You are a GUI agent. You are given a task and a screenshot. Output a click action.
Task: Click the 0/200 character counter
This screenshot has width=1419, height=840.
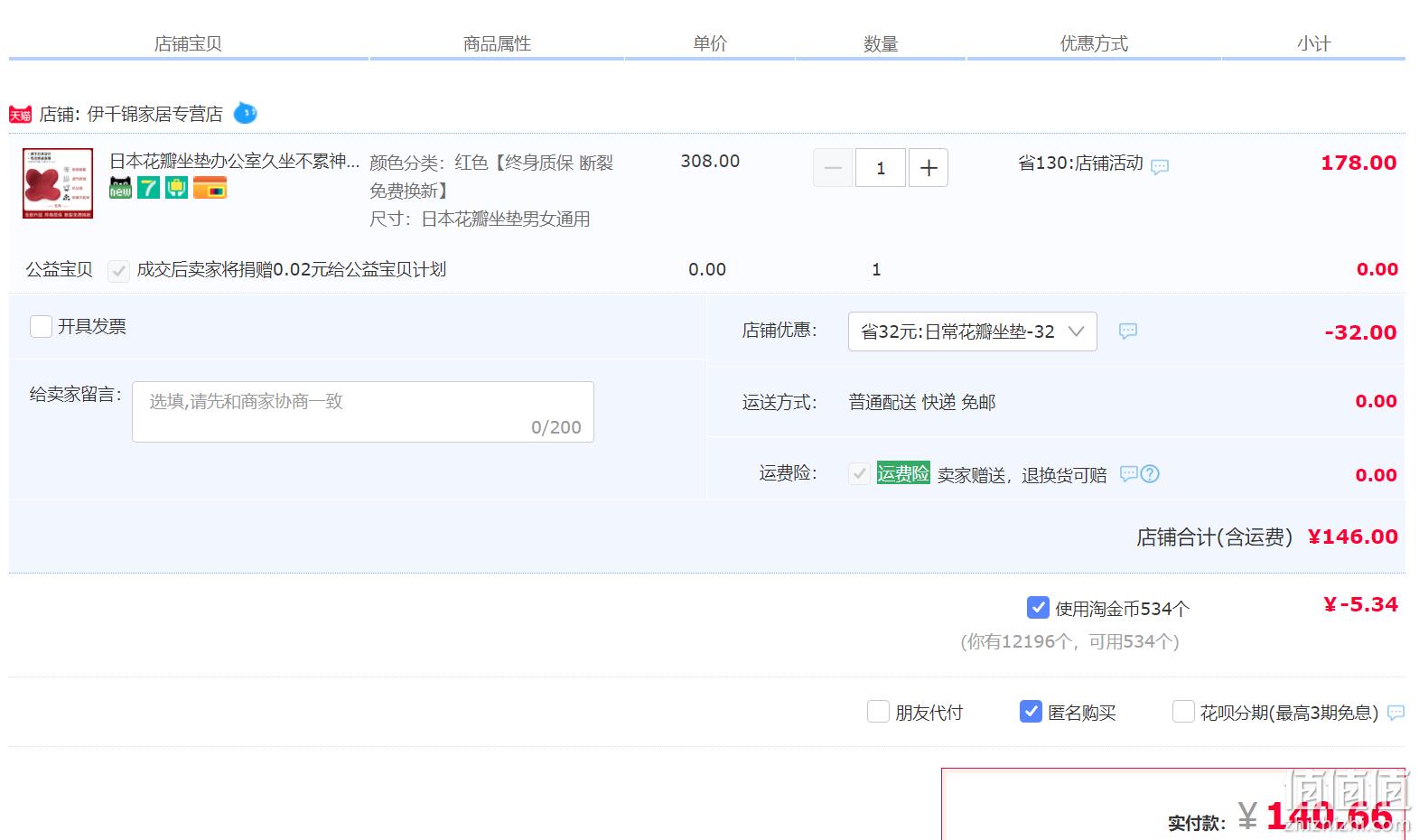click(556, 427)
